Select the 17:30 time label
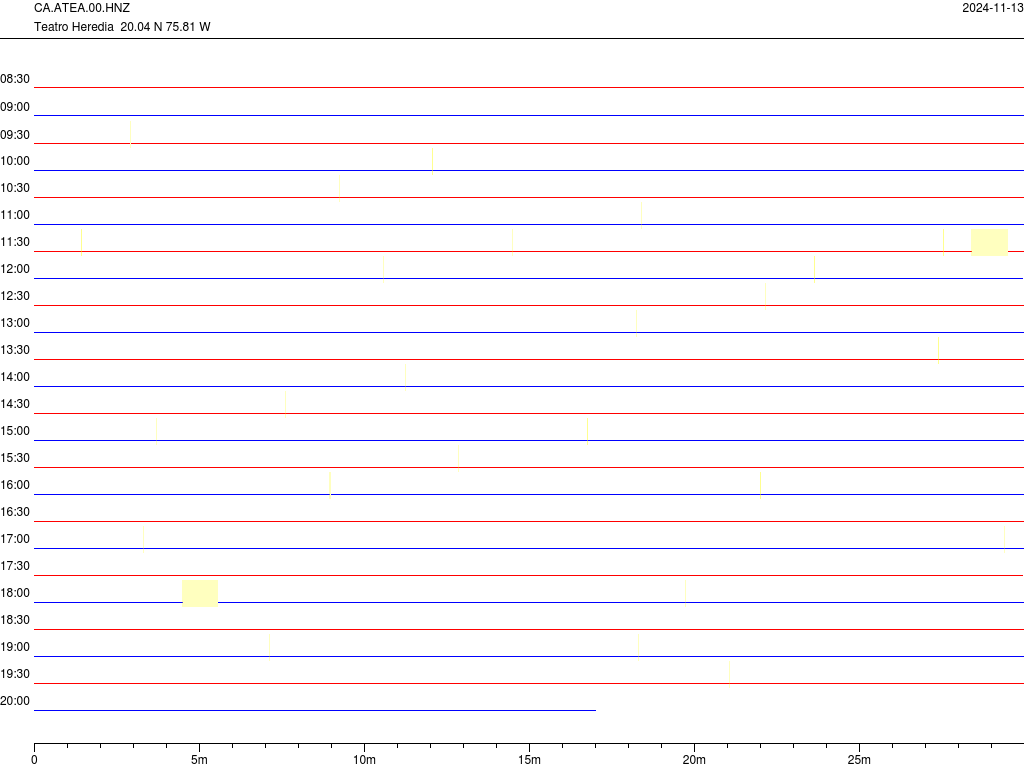 pyautogui.click(x=15, y=566)
